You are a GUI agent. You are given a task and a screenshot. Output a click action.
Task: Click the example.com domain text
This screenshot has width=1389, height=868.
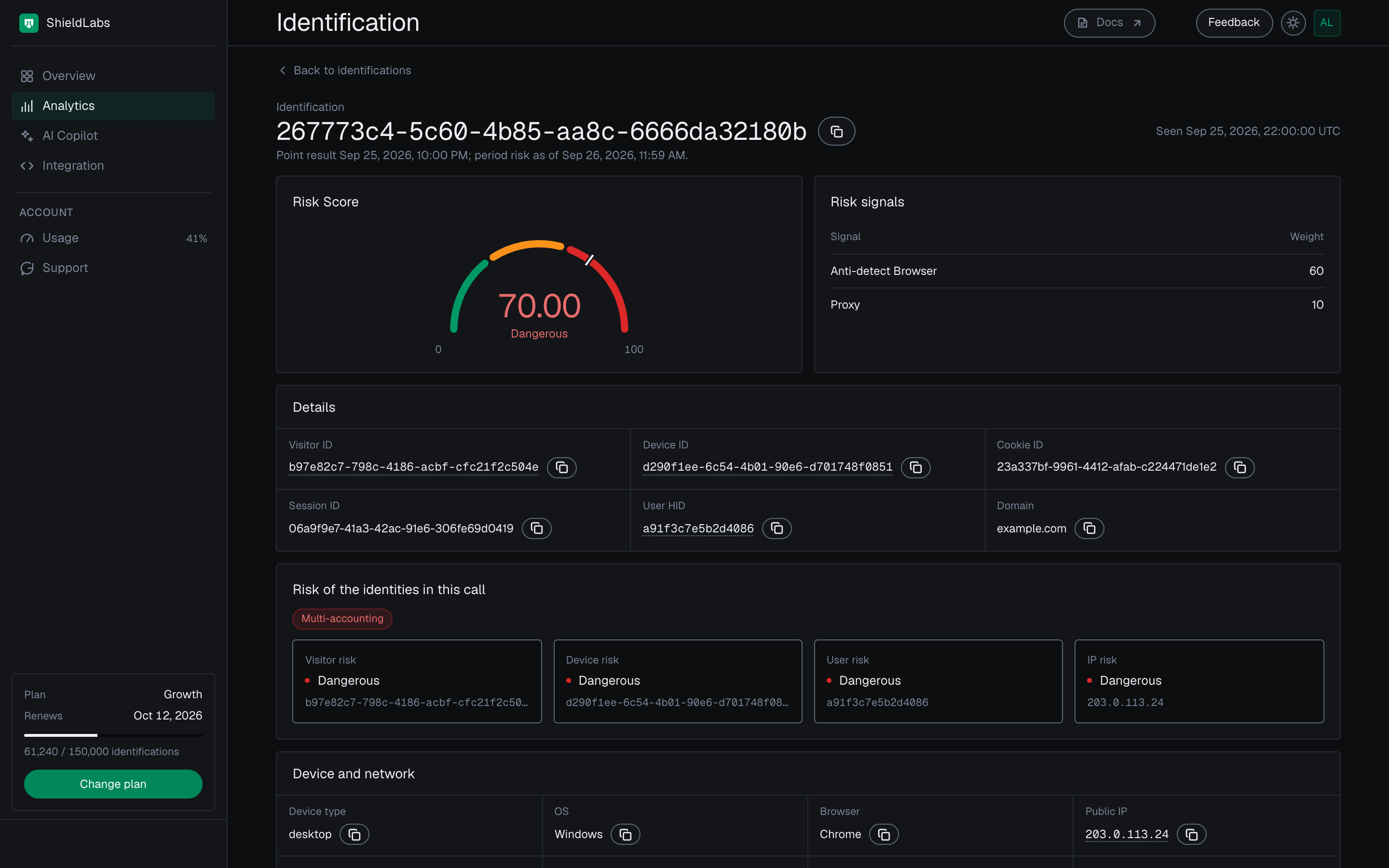tap(1031, 528)
